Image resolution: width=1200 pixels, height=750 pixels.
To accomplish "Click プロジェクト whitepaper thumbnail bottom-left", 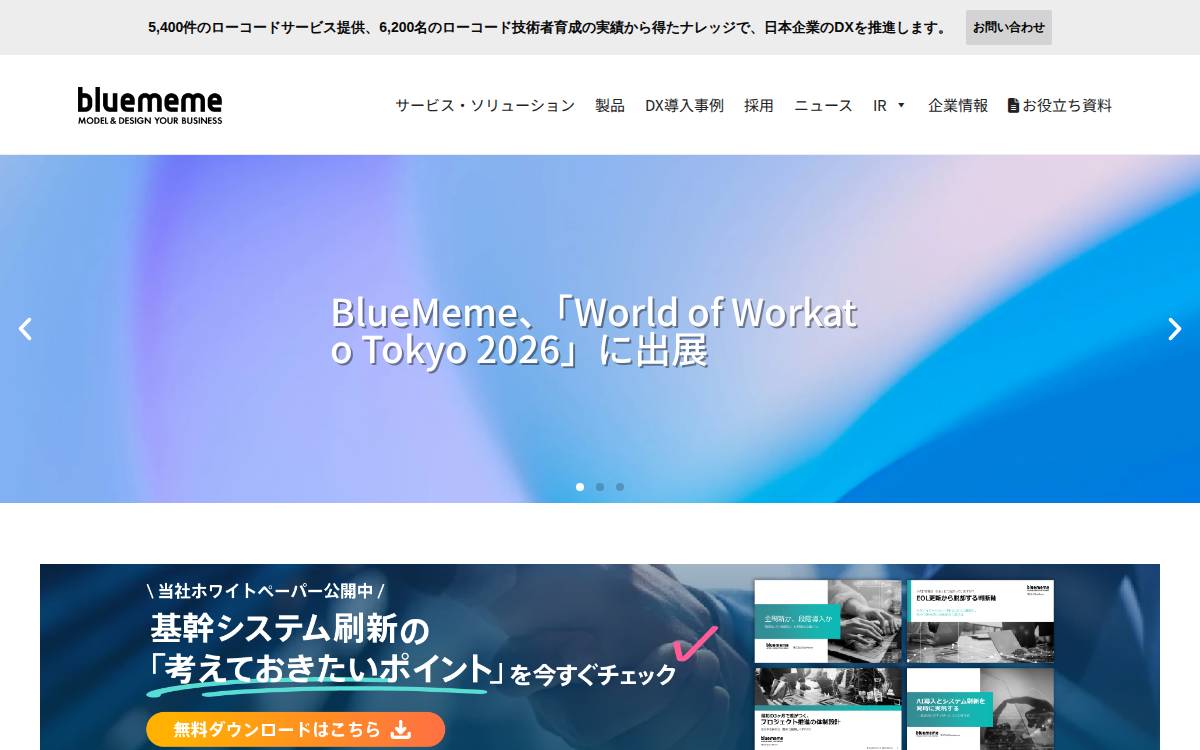I will pos(828,709).
